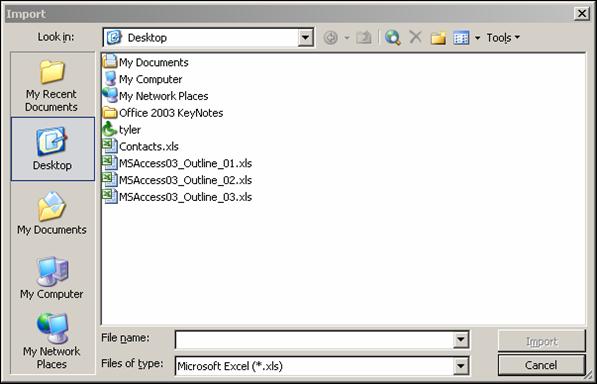Close the Import dialog

click(x=582, y=14)
